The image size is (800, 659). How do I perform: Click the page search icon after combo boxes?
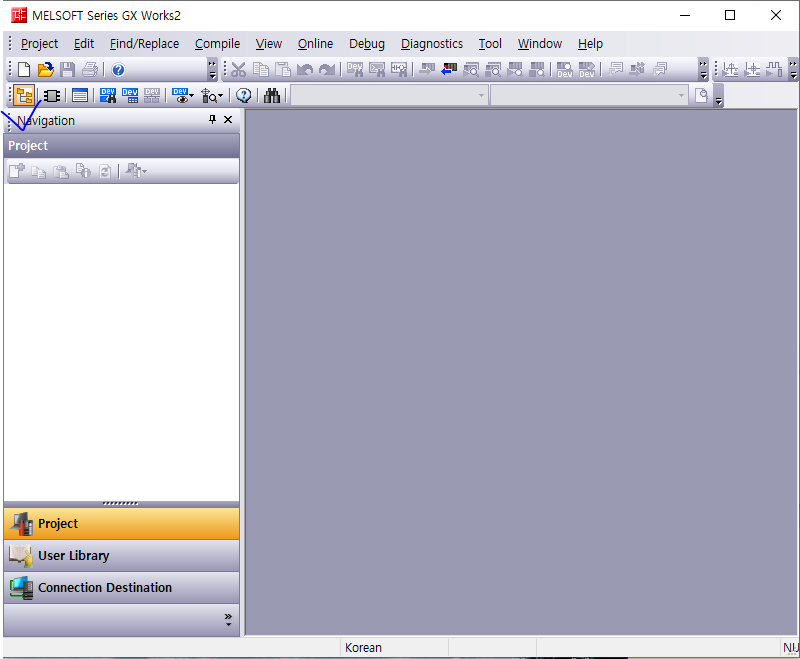(702, 95)
